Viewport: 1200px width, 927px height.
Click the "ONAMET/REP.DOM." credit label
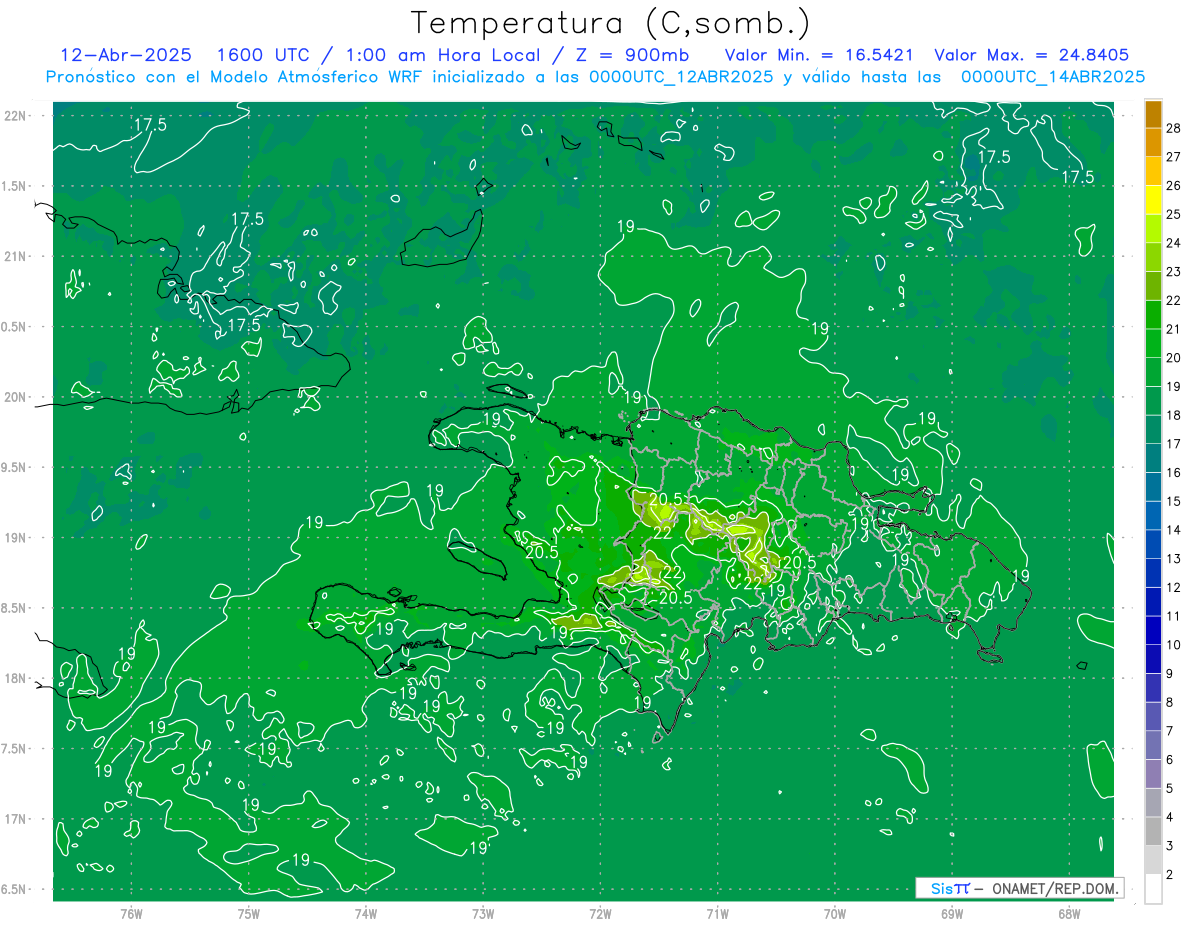click(1056, 888)
